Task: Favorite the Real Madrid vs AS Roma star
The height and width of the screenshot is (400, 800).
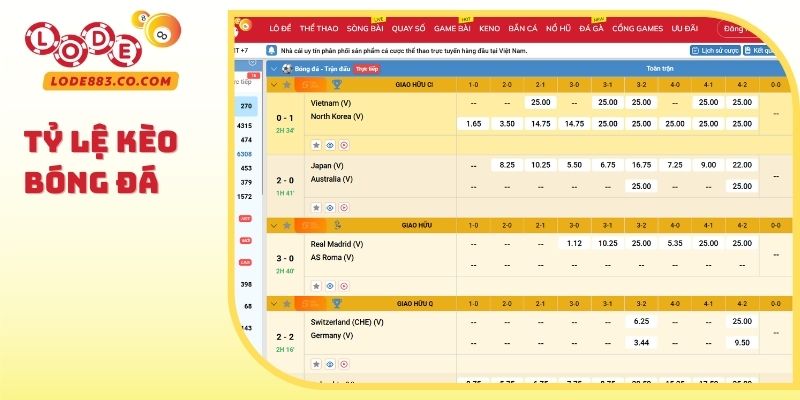Action: coord(316,286)
